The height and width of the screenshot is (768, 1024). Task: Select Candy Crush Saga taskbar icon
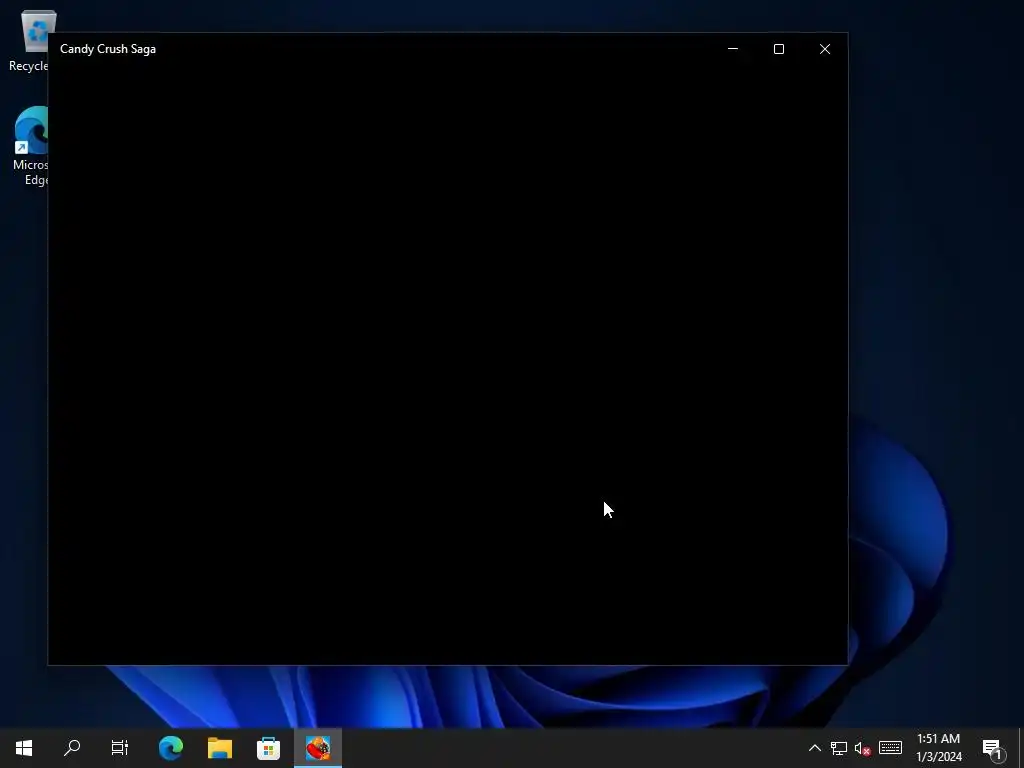(318, 748)
